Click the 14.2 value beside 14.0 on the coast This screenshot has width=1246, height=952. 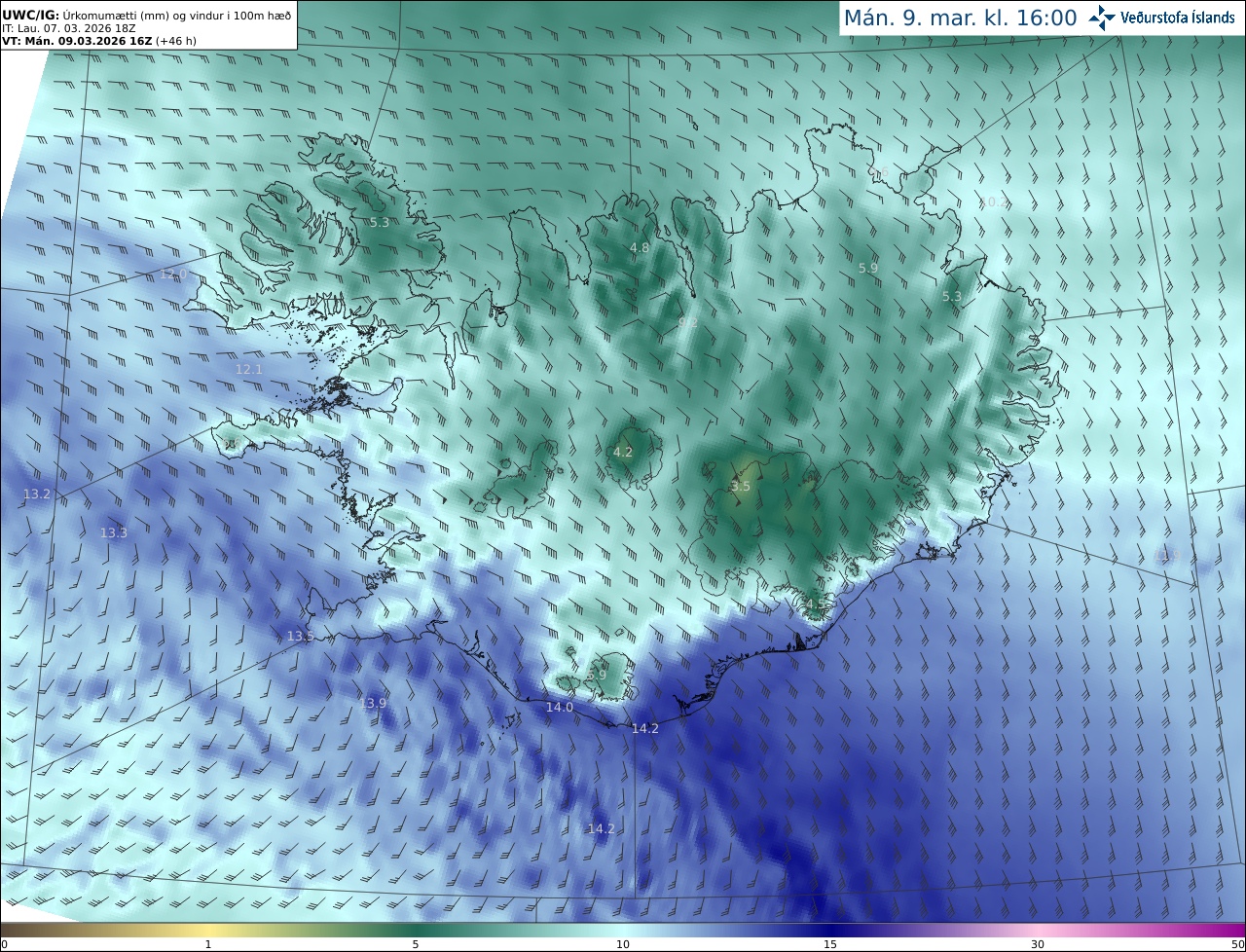click(x=645, y=728)
